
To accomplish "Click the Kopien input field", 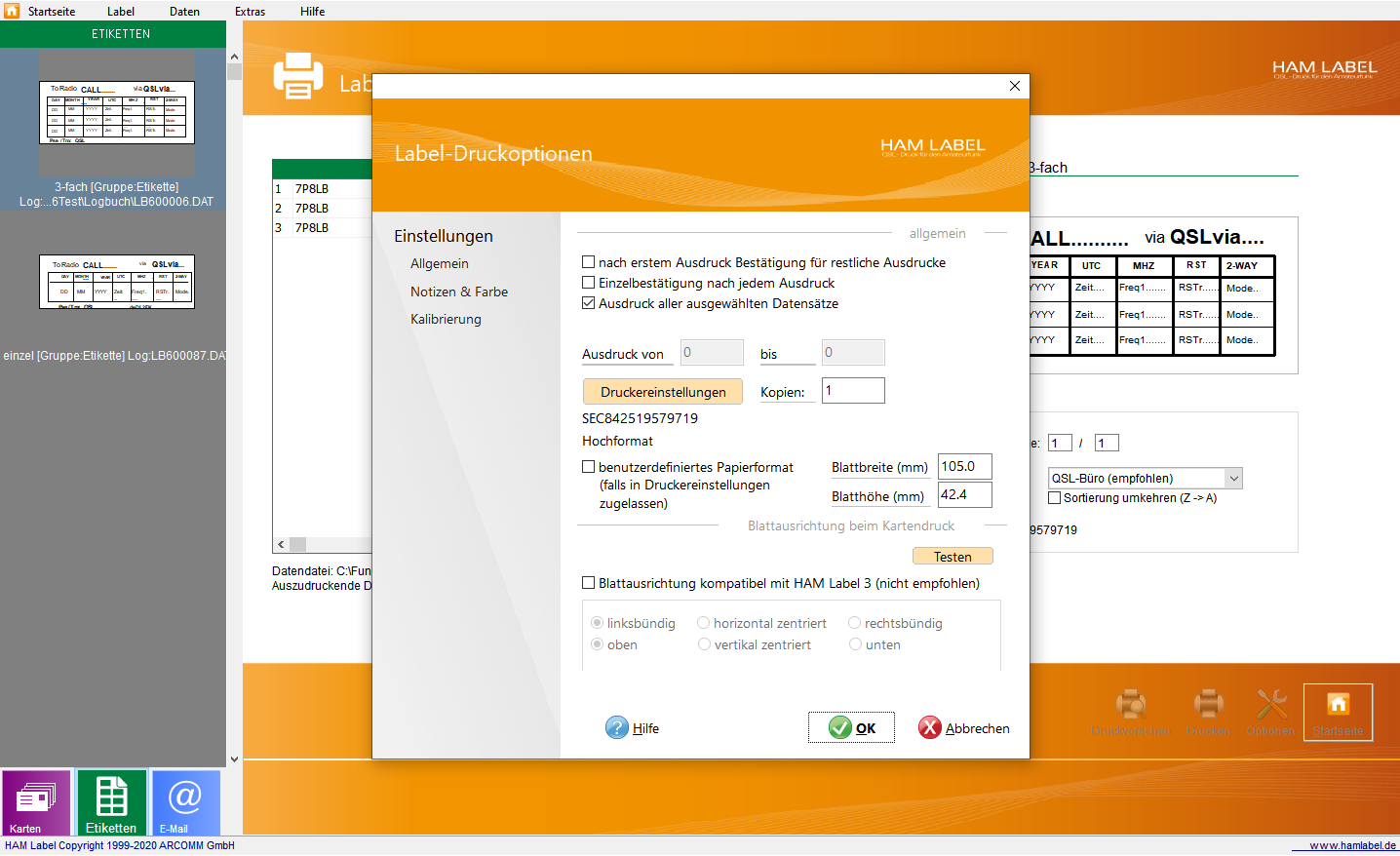I will tap(853, 390).
